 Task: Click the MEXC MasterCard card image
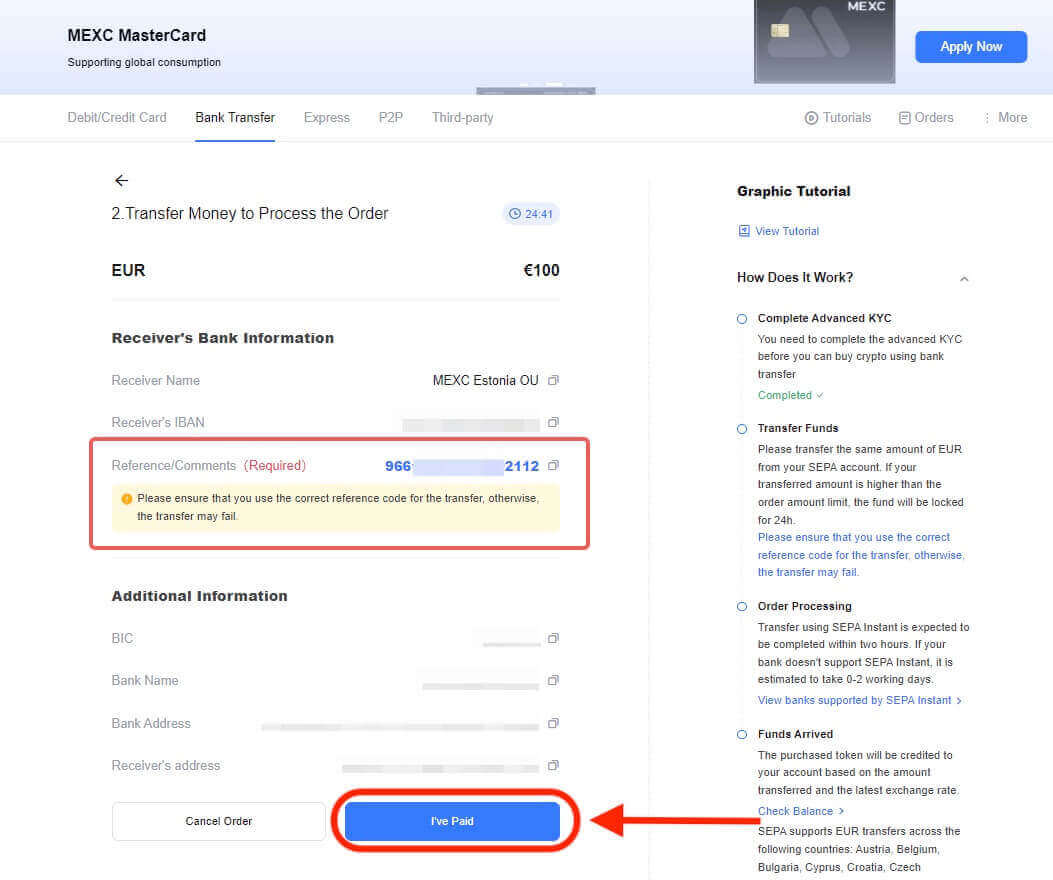(824, 41)
